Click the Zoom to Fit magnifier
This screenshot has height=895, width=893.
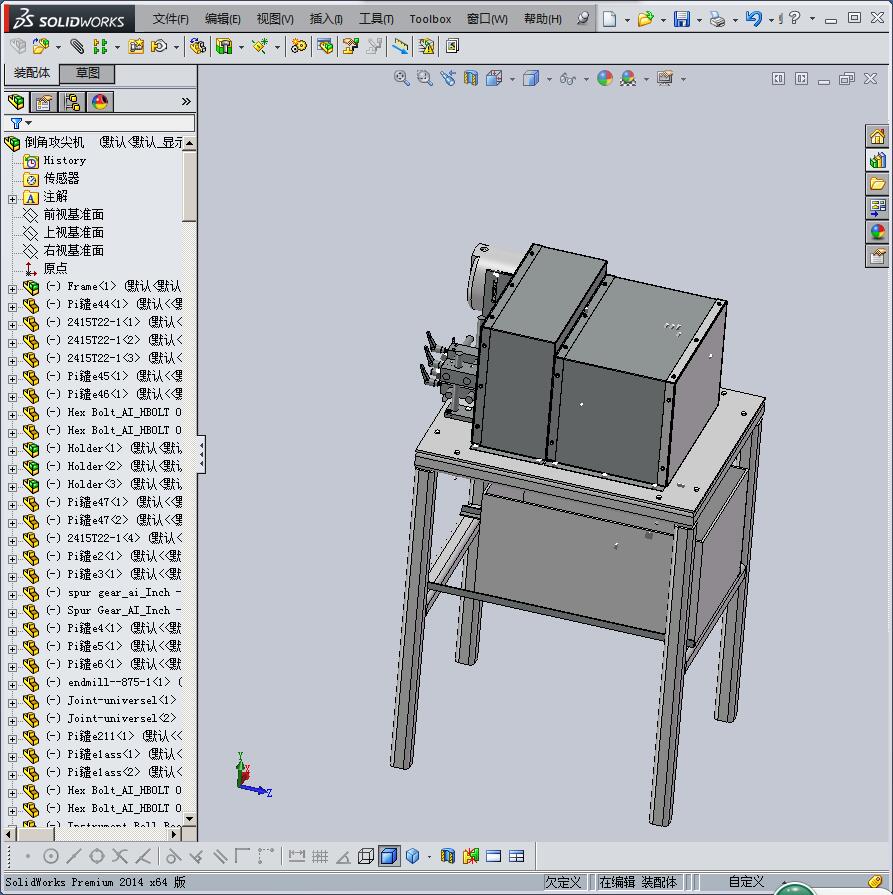click(x=401, y=78)
